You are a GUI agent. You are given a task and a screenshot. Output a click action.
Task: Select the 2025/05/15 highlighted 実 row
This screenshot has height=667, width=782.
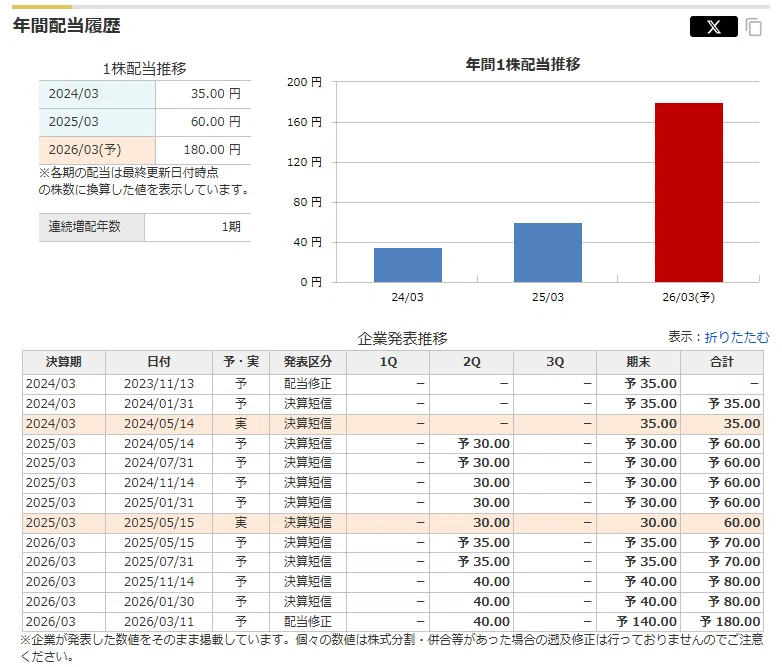[393, 522]
